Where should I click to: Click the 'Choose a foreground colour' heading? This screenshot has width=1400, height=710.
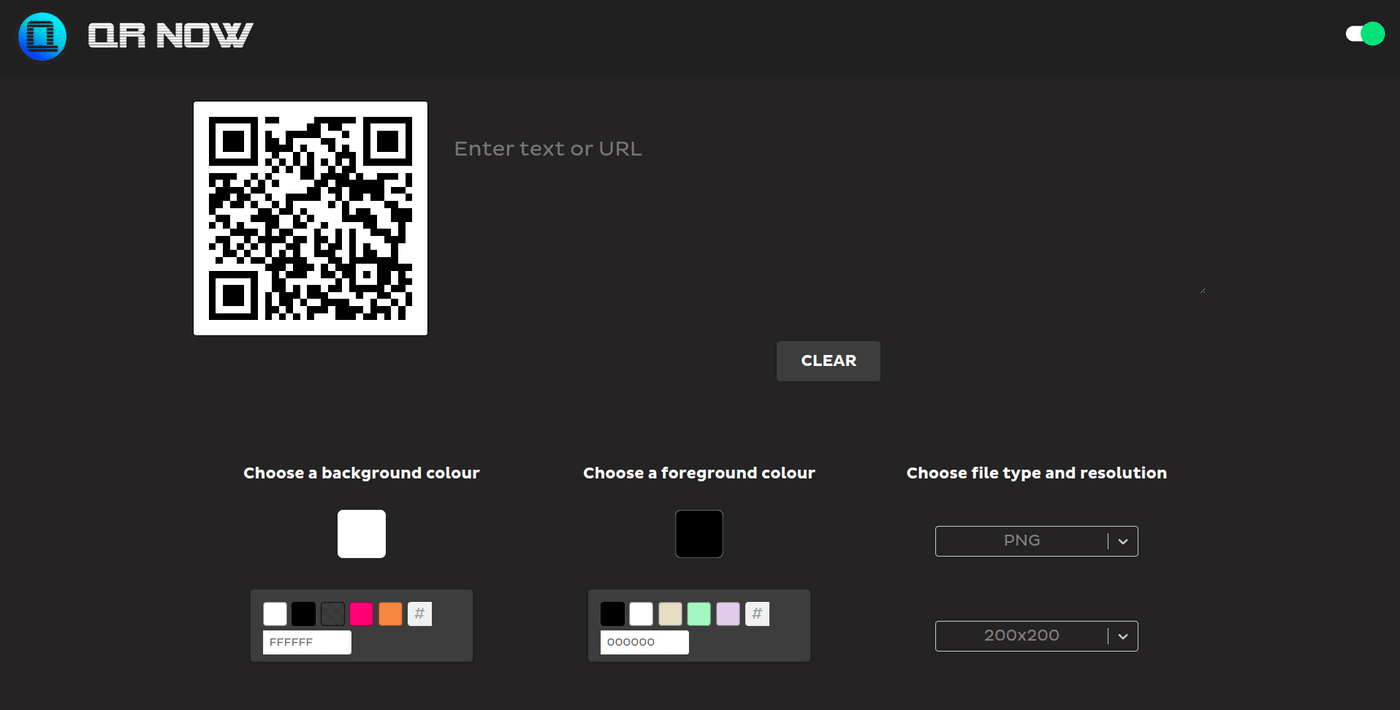tap(699, 473)
